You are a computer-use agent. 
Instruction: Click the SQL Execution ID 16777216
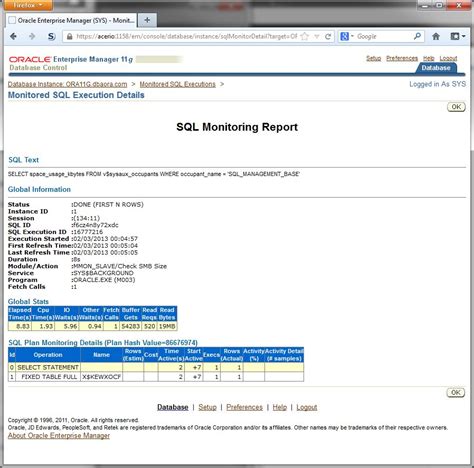88,232
